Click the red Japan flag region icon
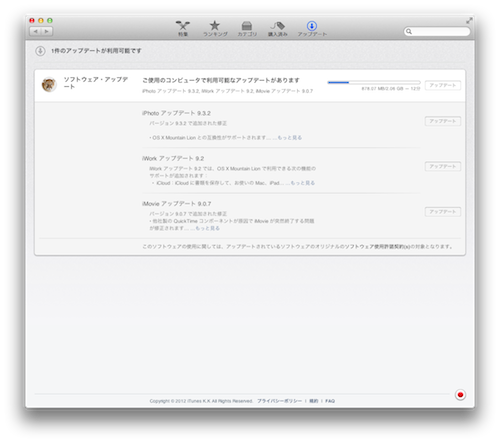This screenshot has height=443, width=500. (x=460, y=395)
